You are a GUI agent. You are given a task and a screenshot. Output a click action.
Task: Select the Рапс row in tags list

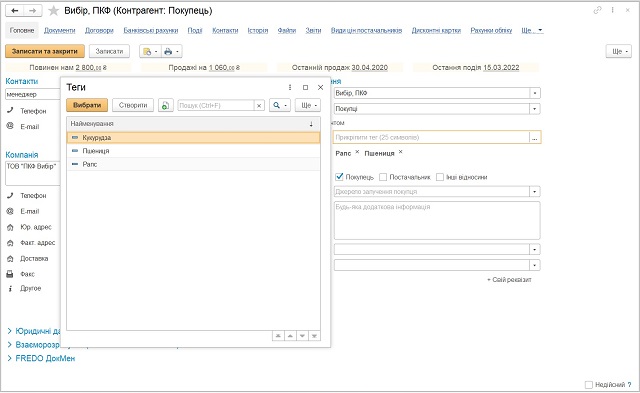(x=193, y=164)
